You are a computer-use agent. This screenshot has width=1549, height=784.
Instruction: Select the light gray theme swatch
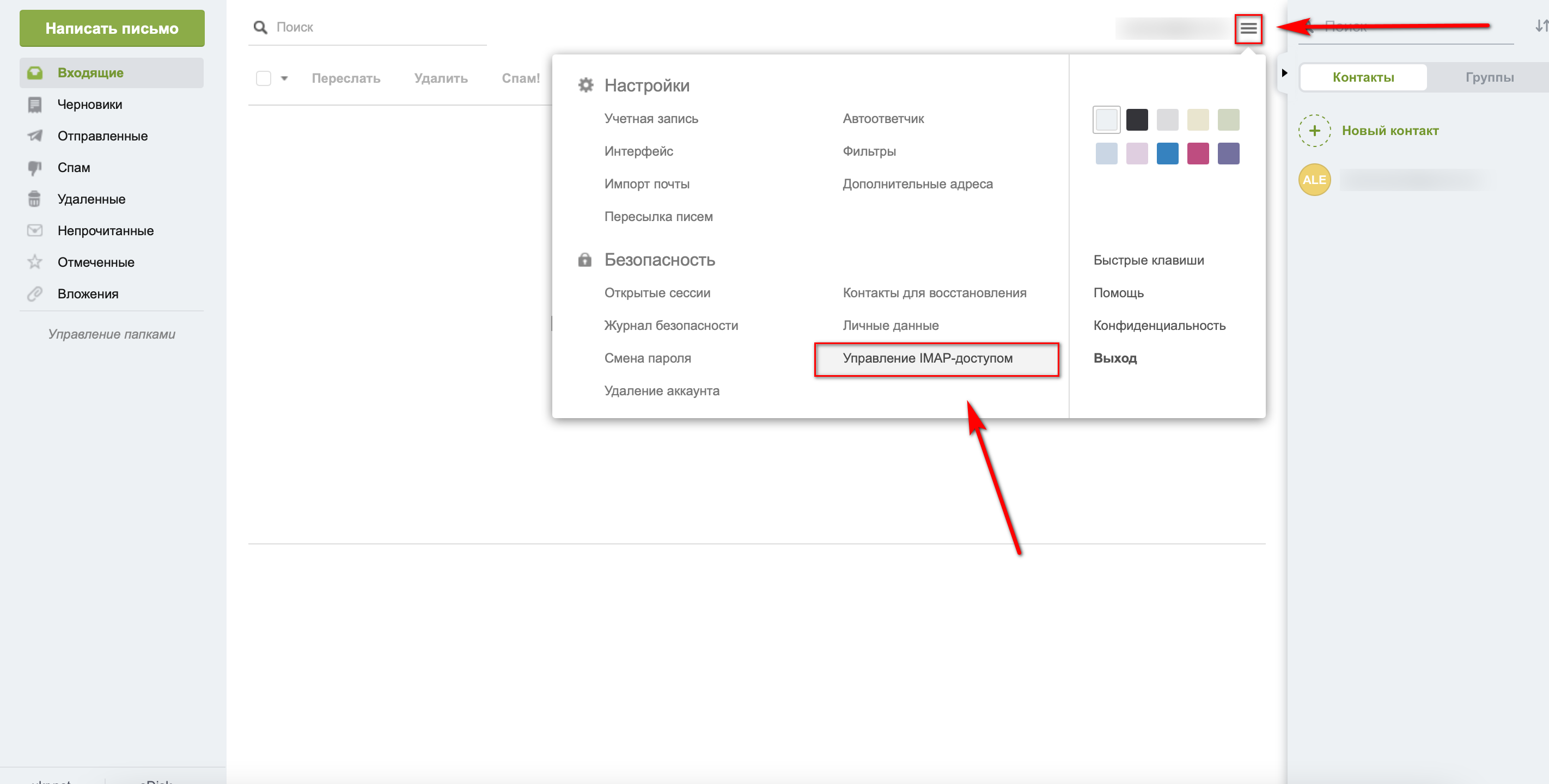(1167, 120)
